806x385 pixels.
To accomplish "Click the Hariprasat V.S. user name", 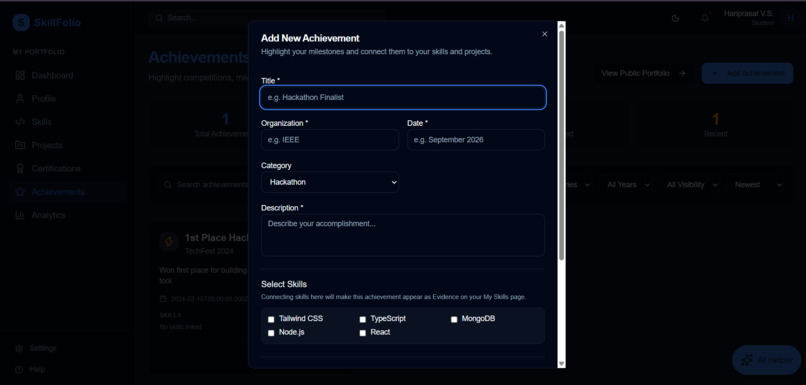I will point(748,14).
